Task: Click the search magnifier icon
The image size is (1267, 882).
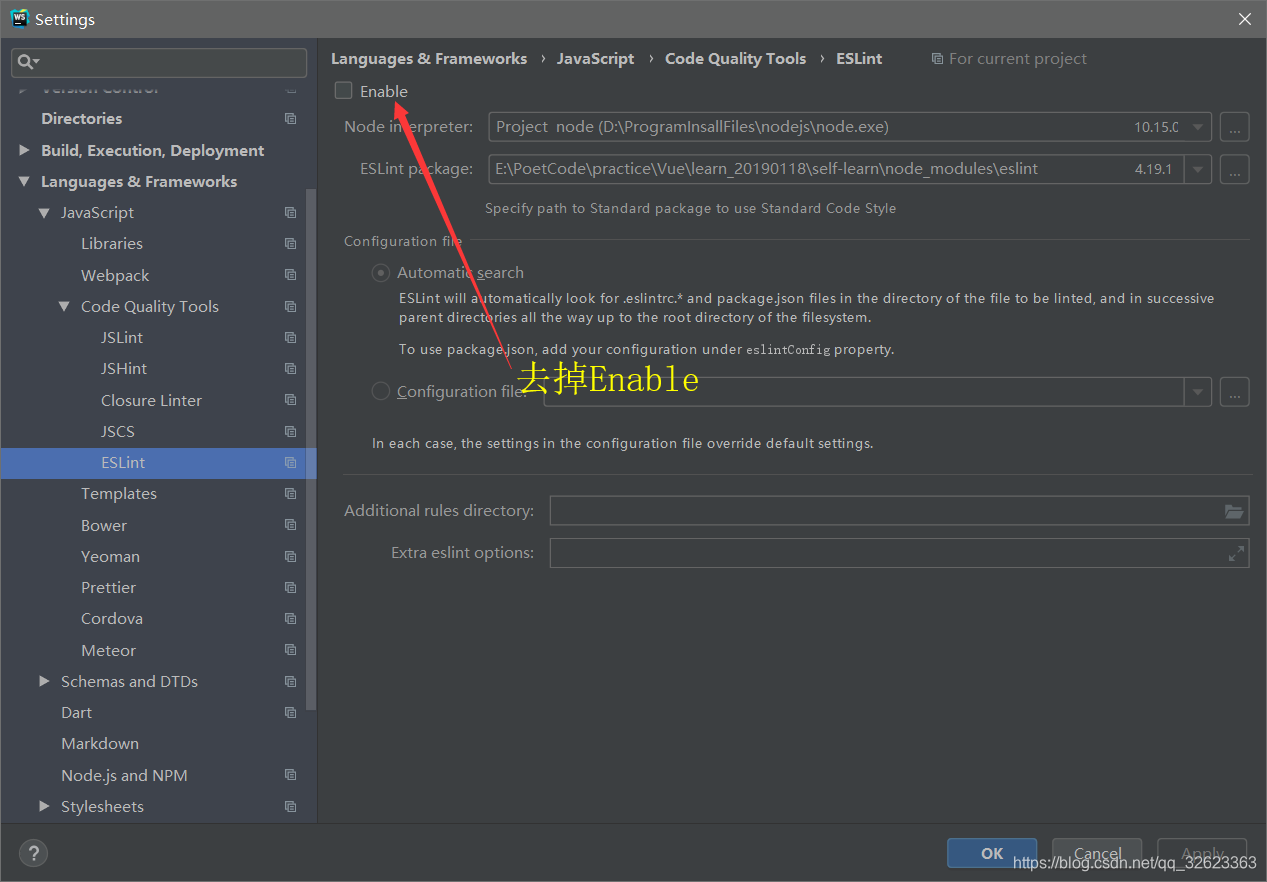Action: tap(26, 62)
